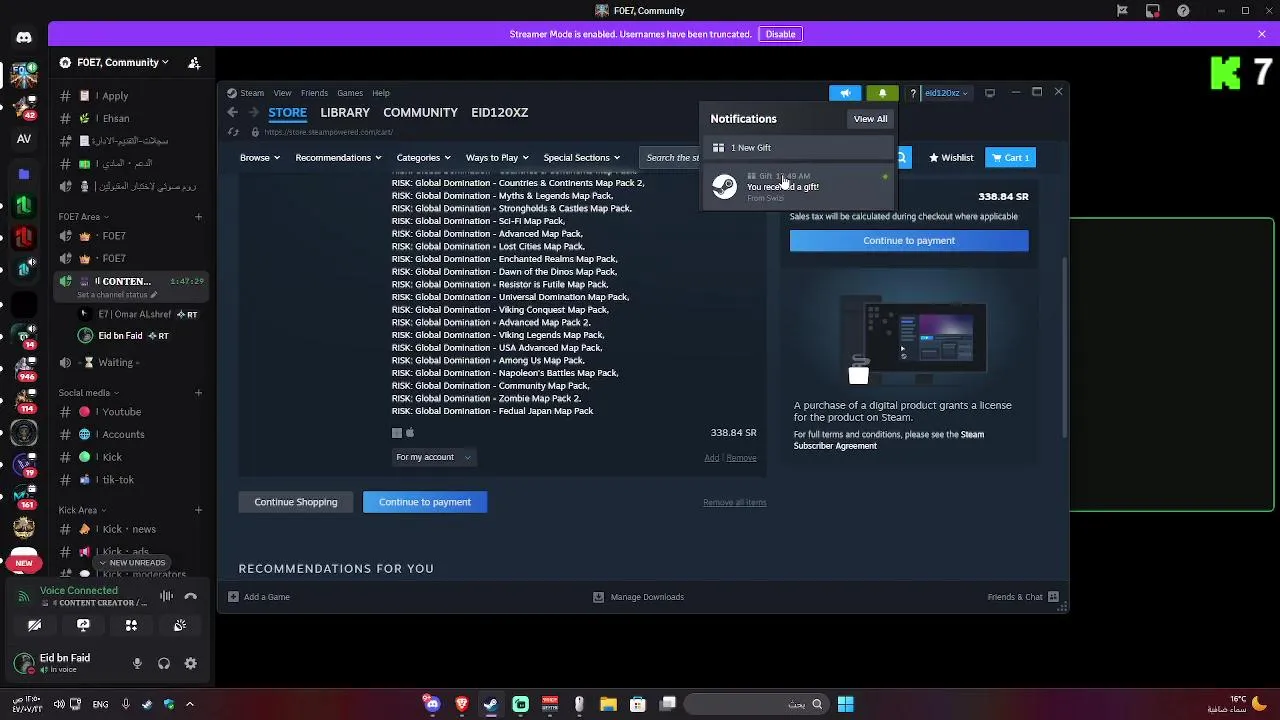This screenshot has width=1280, height=720.
Task: Open Steam menu in menu bar
Action: point(252,93)
